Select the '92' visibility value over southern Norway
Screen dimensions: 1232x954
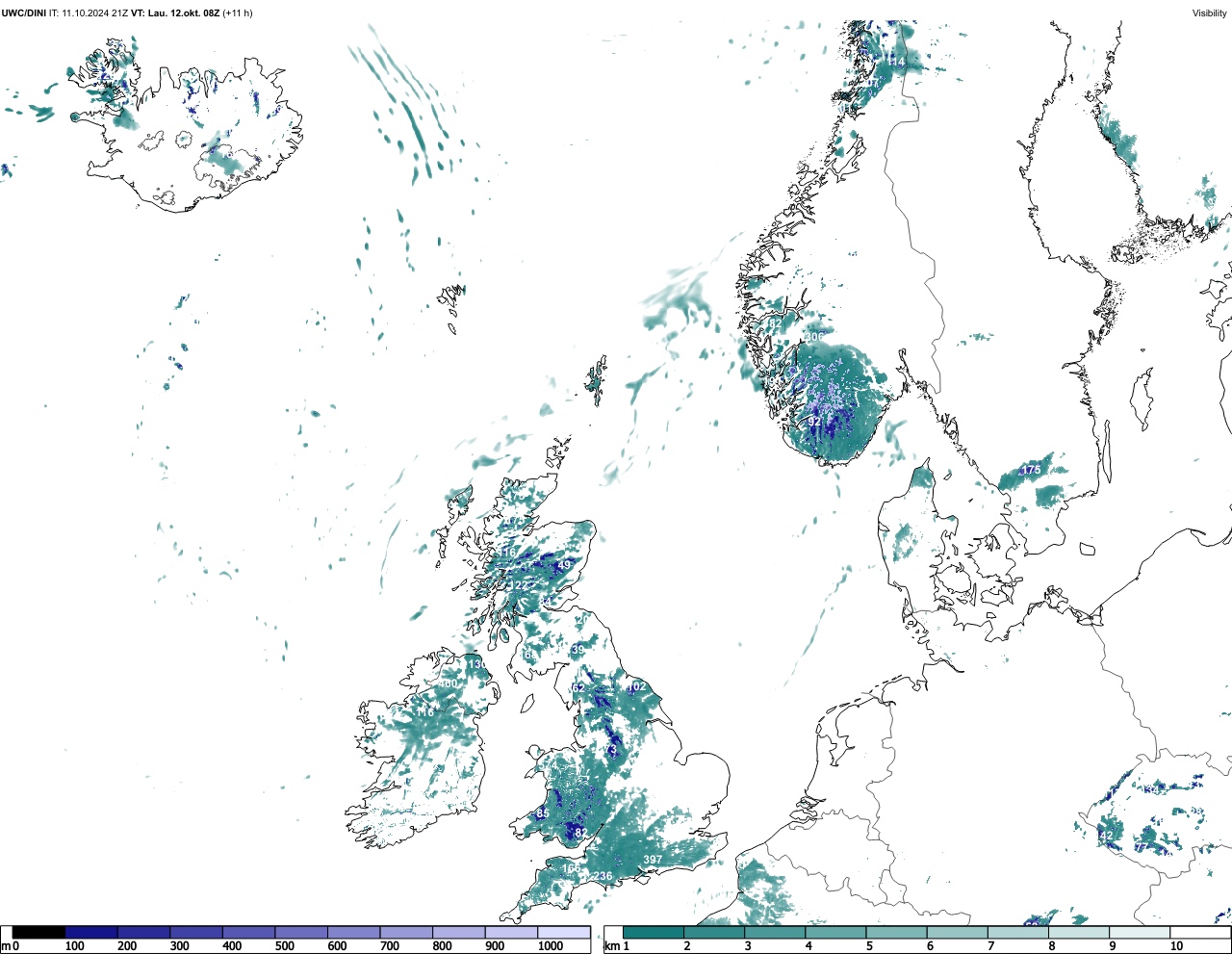814,421
